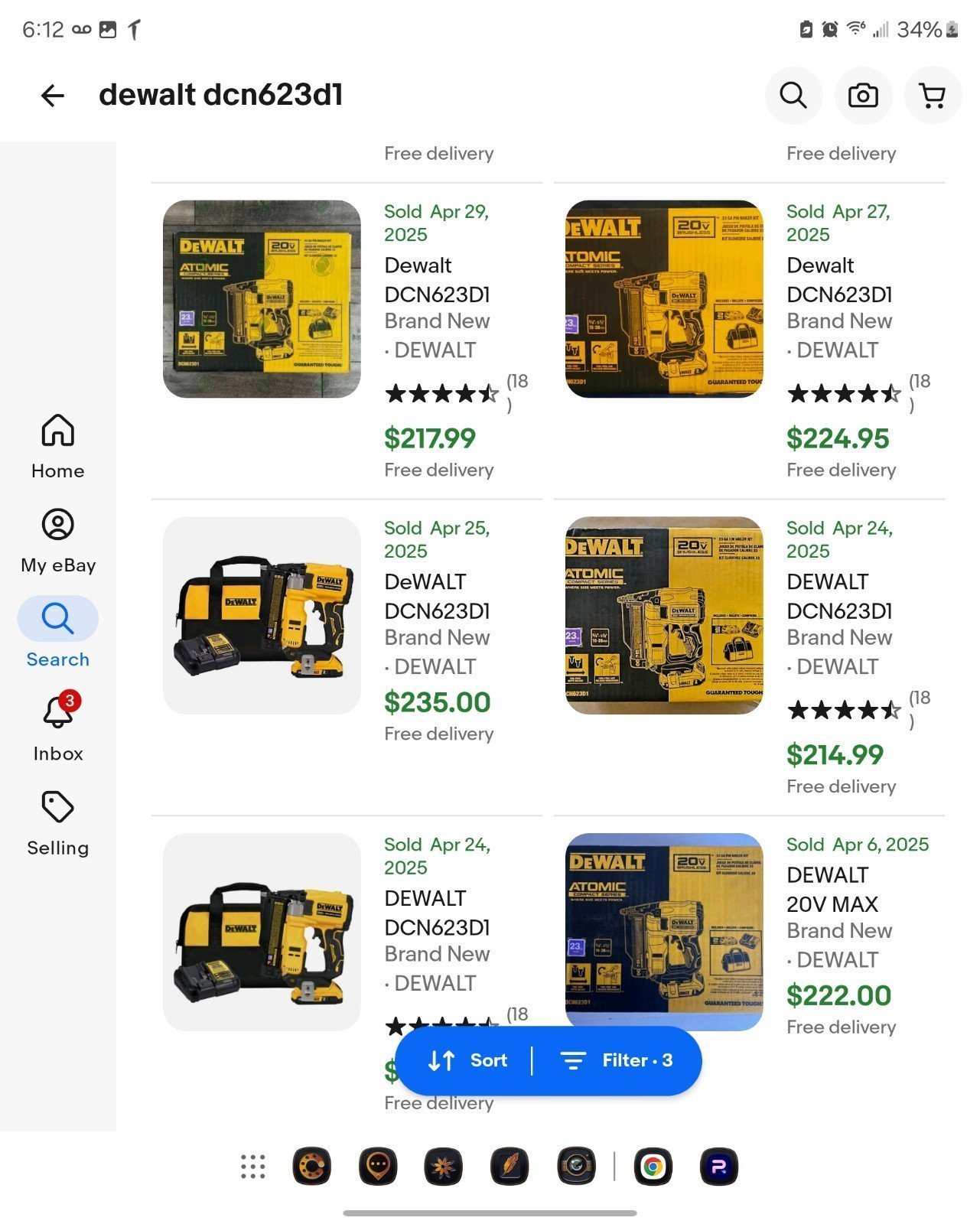980x1224 pixels.
Task: Open the app drawer grid icon
Action: coord(252,1167)
